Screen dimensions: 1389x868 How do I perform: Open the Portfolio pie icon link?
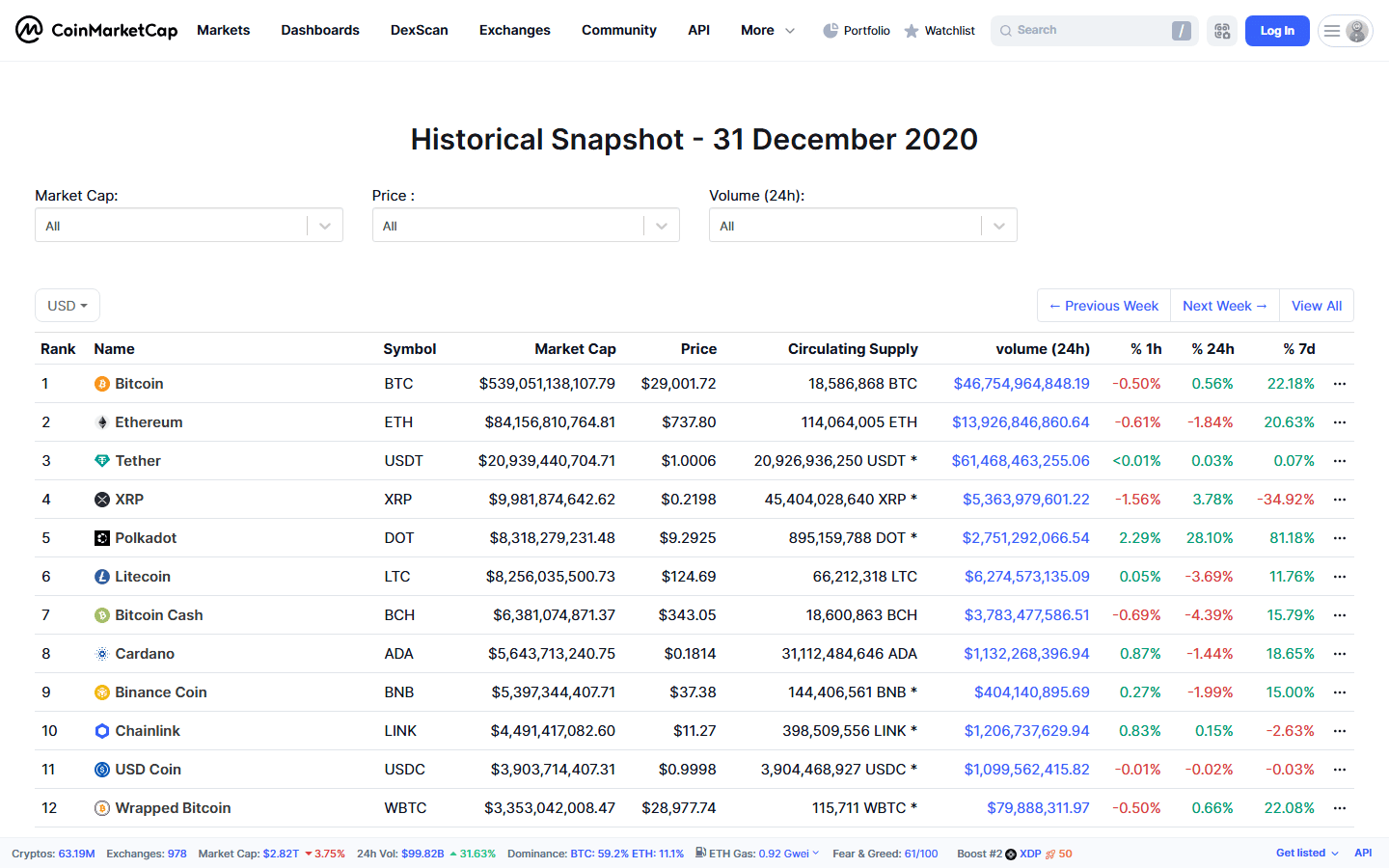[856, 31]
